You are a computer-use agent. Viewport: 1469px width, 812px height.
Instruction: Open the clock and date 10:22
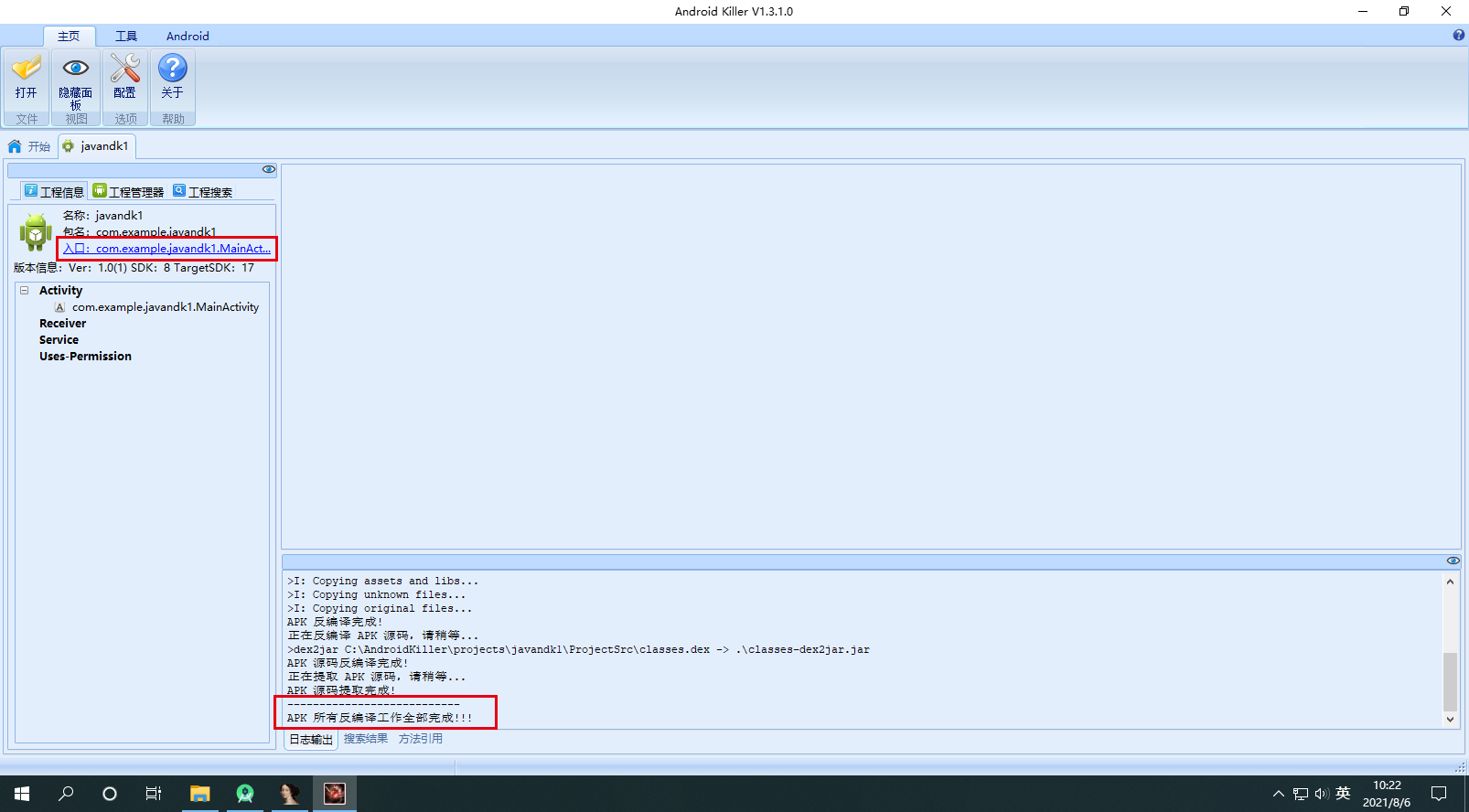pyautogui.click(x=1387, y=794)
